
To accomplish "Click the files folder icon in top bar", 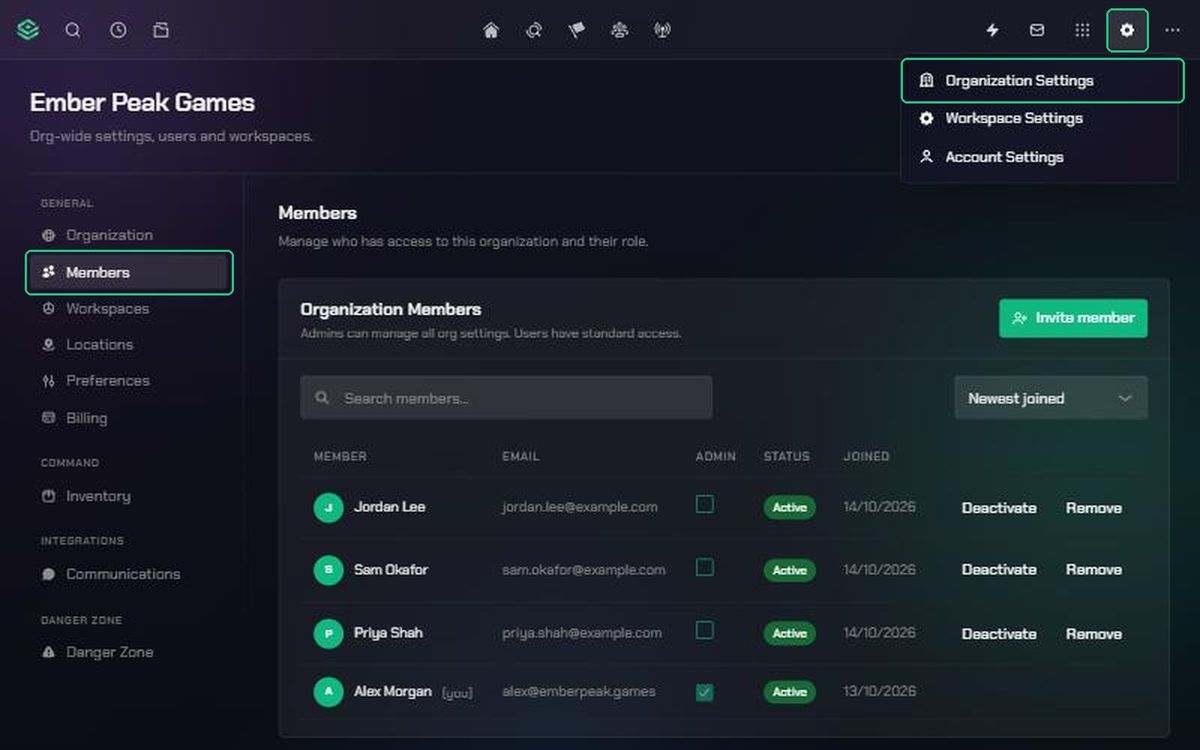I will (x=161, y=30).
